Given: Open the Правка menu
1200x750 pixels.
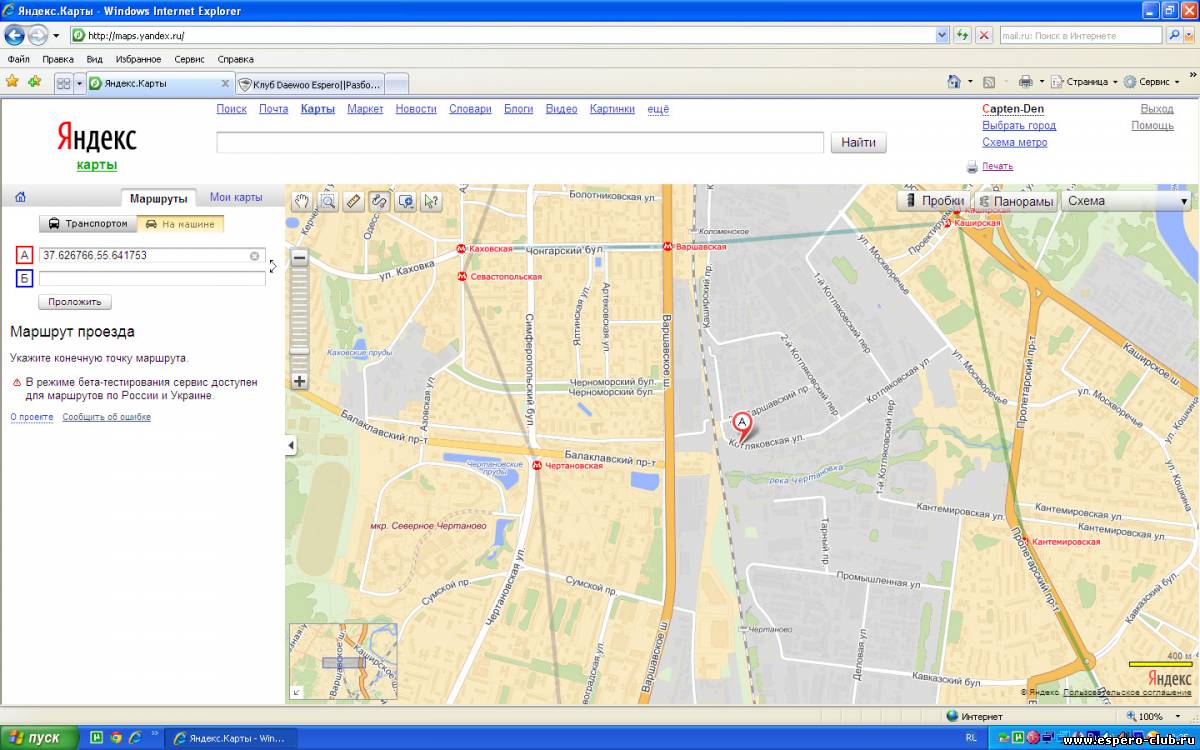Looking at the screenshot, I should (58, 59).
